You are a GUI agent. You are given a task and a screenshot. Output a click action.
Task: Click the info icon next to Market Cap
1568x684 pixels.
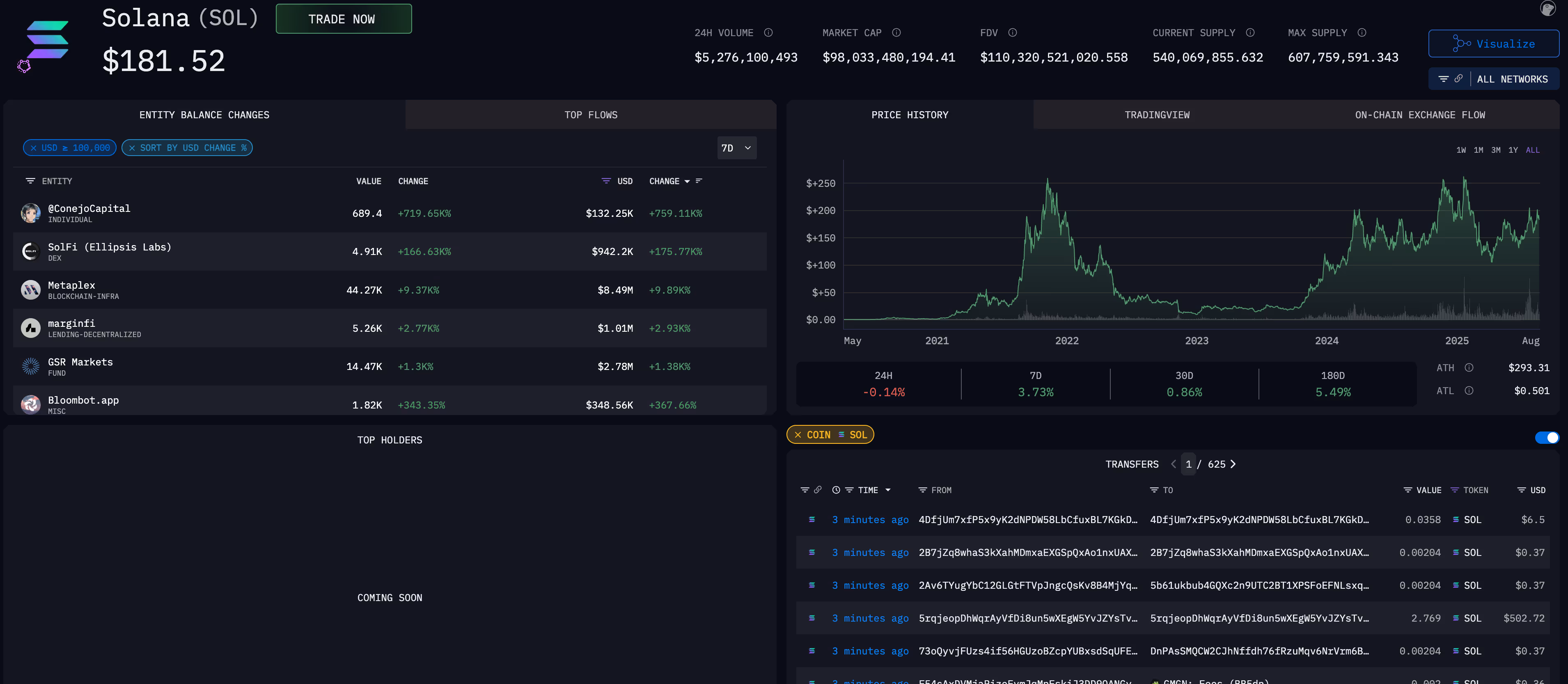[x=896, y=32]
